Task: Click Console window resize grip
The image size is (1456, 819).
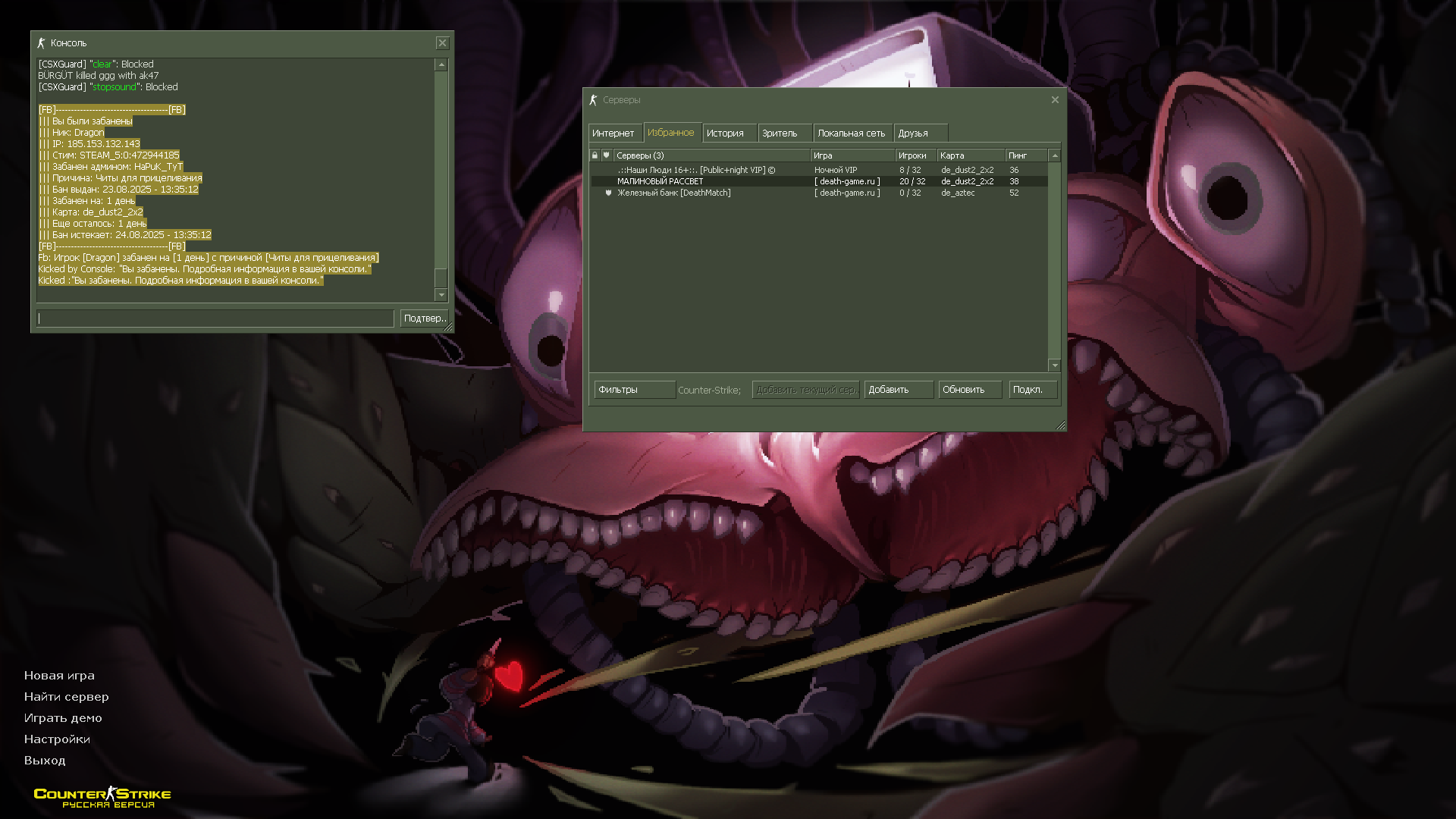Action: pyautogui.click(x=448, y=327)
